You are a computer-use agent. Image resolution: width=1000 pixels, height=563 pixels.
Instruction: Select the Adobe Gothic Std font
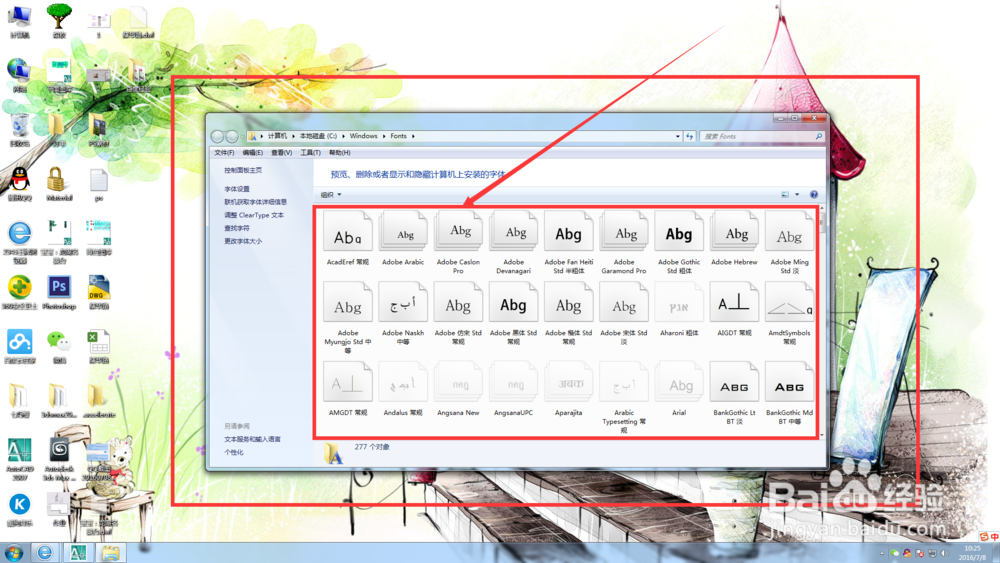pos(679,243)
